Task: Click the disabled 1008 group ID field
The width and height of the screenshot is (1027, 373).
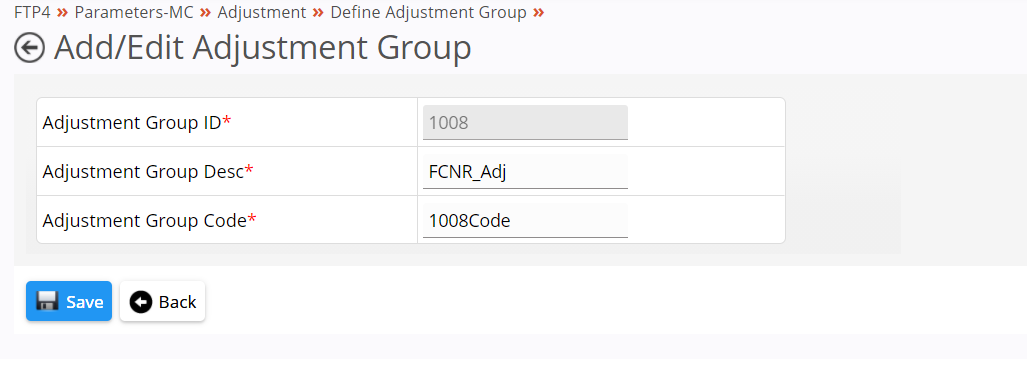Action: tap(525, 123)
